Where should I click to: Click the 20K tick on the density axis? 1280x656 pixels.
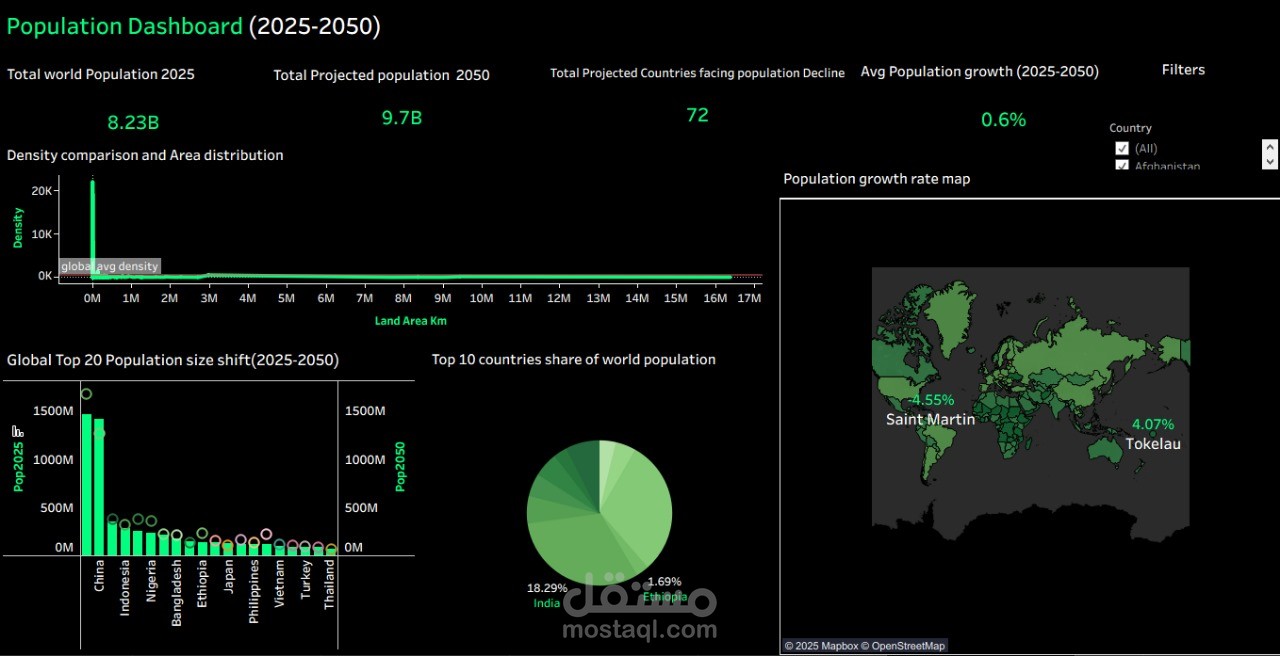(x=42, y=191)
